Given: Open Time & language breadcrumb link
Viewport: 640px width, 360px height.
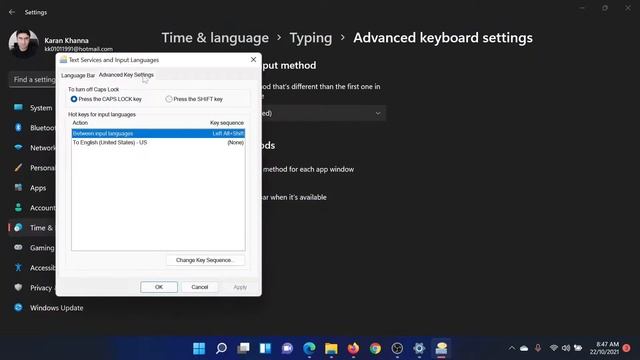Looking at the screenshot, I should point(215,38).
